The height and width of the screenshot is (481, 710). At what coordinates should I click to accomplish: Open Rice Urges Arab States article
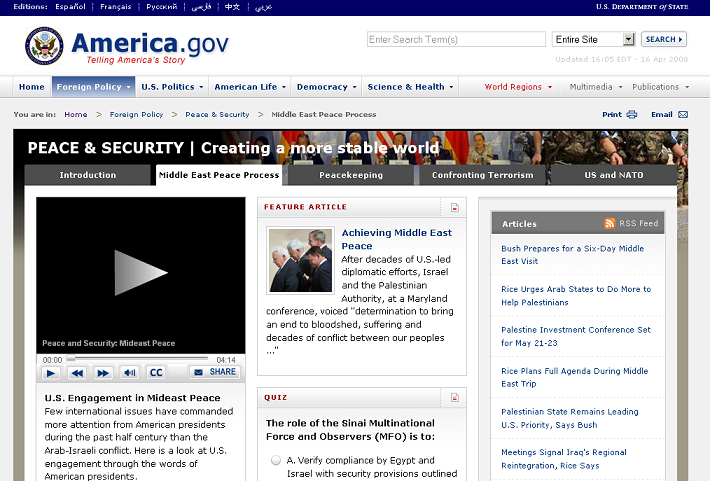pyautogui.click(x=576, y=296)
